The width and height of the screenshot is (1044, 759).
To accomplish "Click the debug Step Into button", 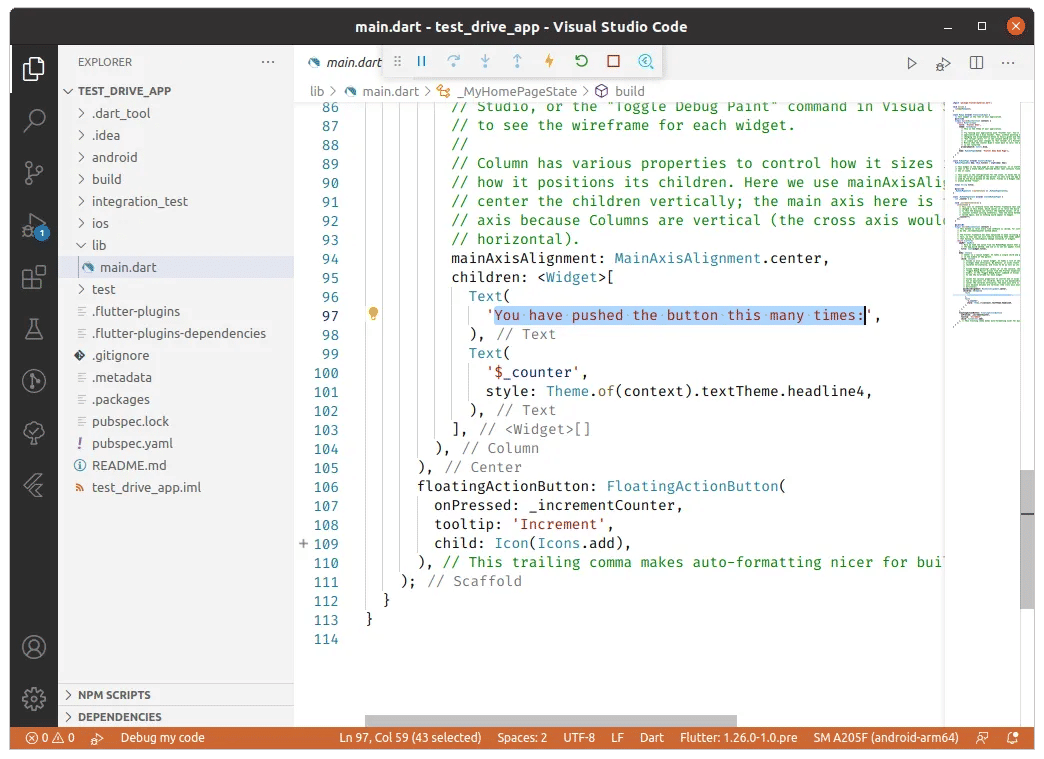I will 485,61.
